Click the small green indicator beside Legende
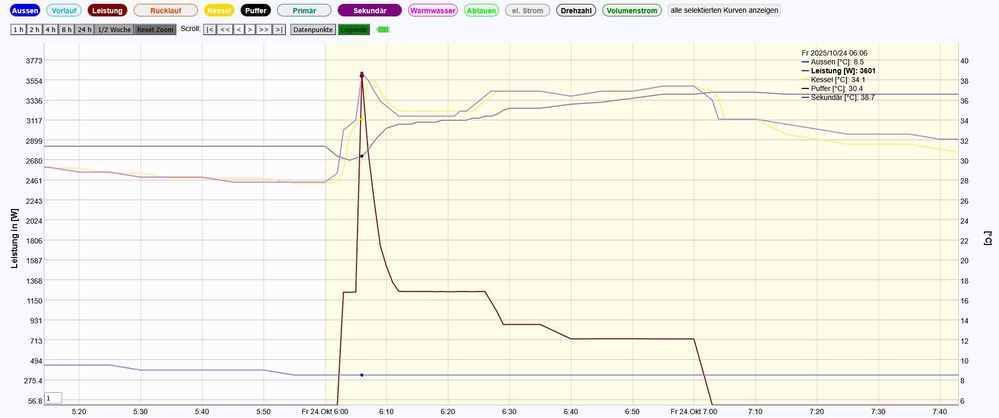This screenshot has width=999, height=418. (x=383, y=30)
